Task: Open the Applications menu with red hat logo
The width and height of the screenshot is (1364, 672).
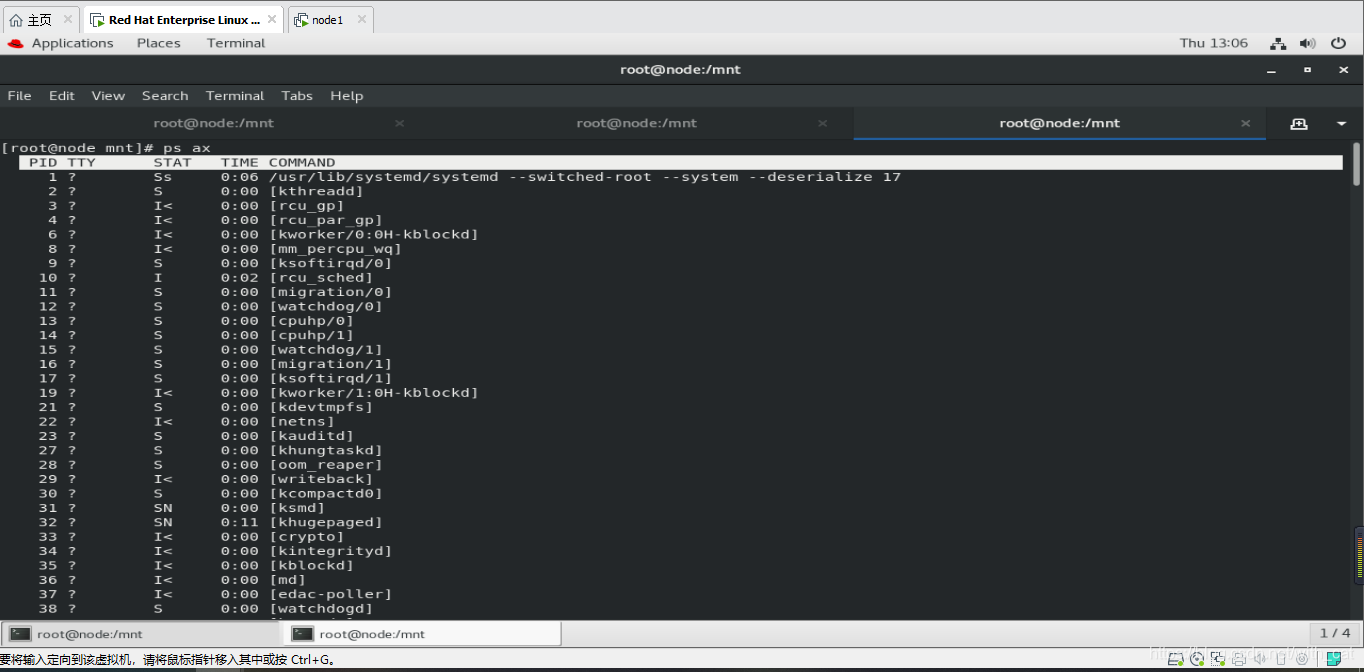Action: (61, 43)
